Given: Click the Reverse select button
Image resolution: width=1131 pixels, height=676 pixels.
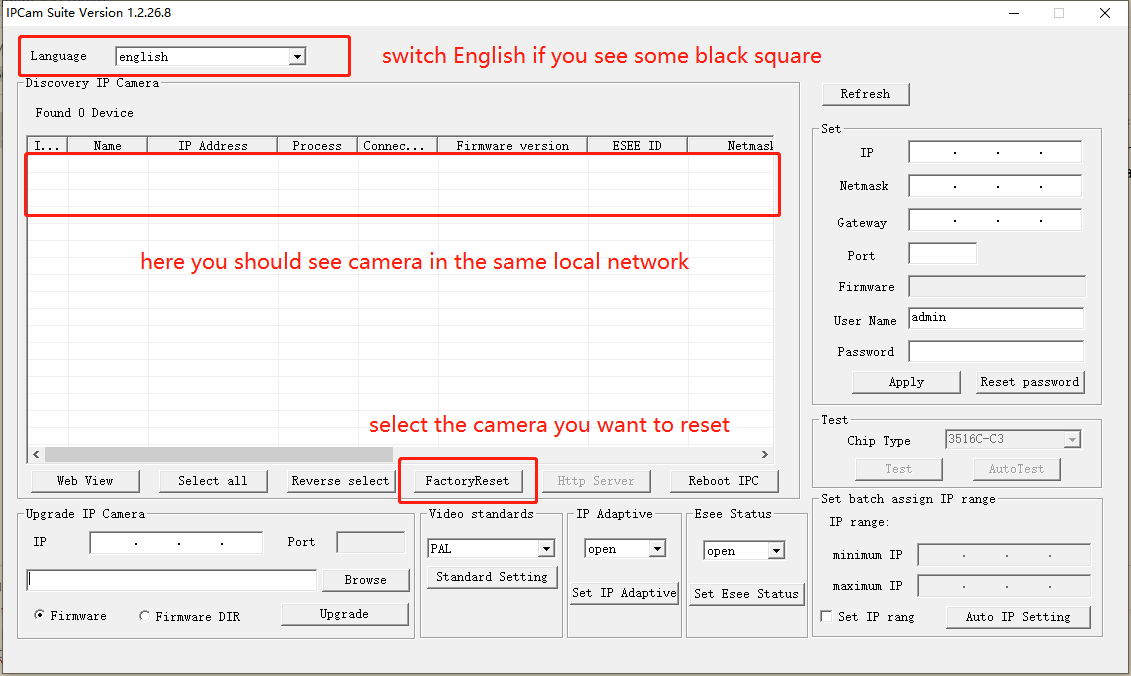Looking at the screenshot, I should click(340, 481).
